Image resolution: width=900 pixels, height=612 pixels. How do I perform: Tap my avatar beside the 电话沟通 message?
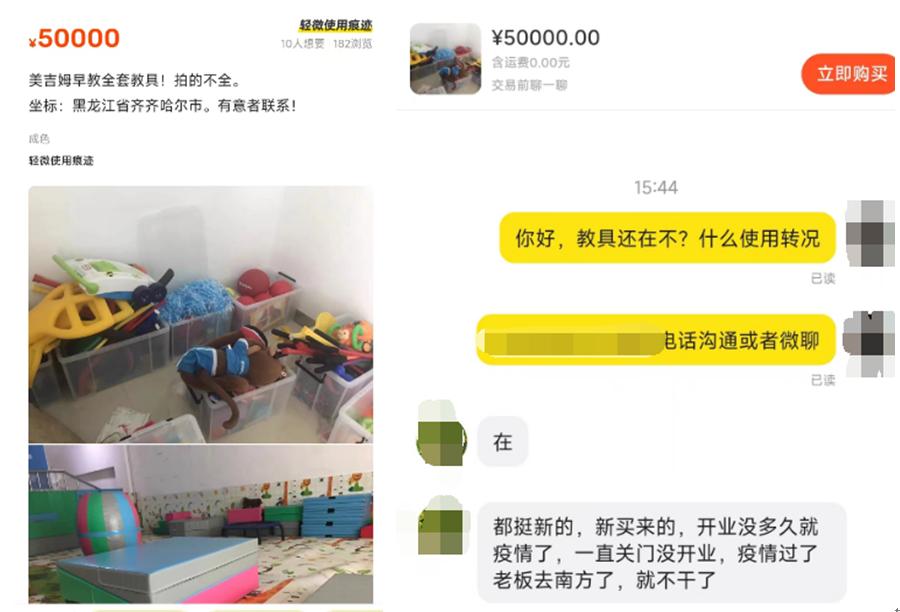(x=869, y=343)
